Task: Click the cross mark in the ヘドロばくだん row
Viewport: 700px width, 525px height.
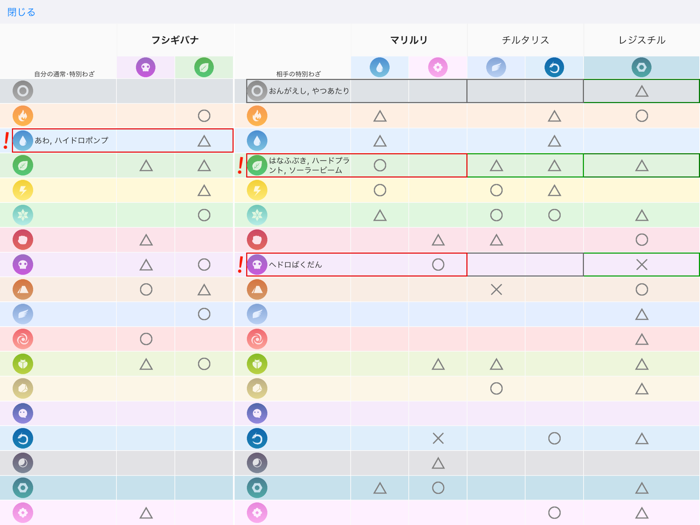Action: point(642,265)
